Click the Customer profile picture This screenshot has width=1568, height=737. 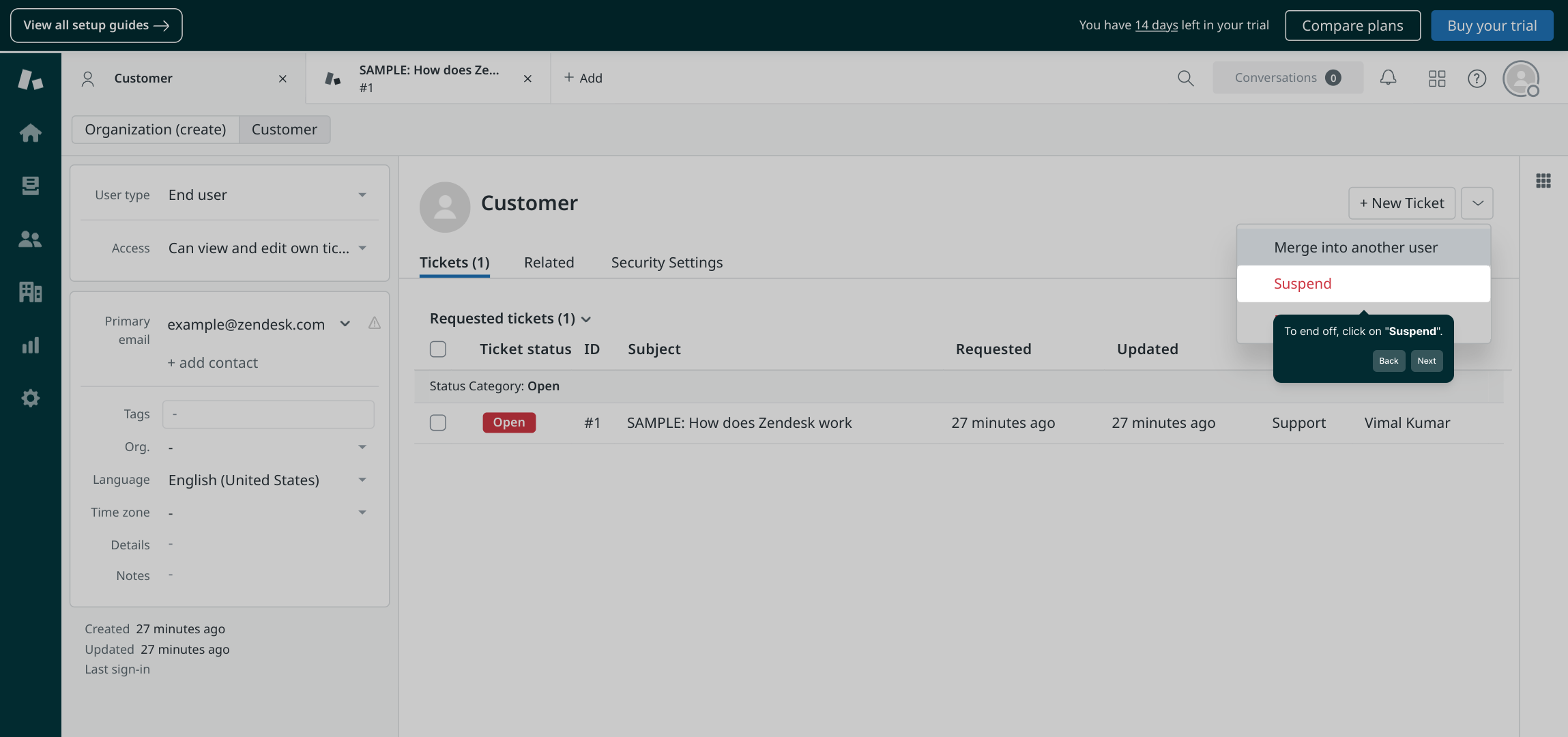pos(445,207)
